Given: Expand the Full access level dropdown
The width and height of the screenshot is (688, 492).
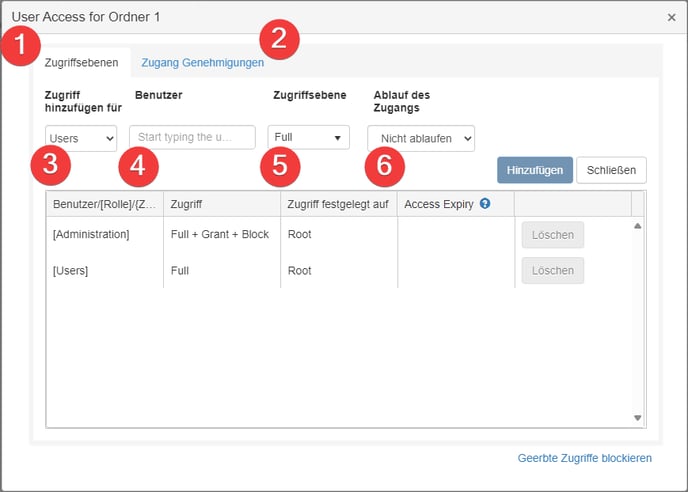Looking at the screenshot, I should click(x=308, y=137).
